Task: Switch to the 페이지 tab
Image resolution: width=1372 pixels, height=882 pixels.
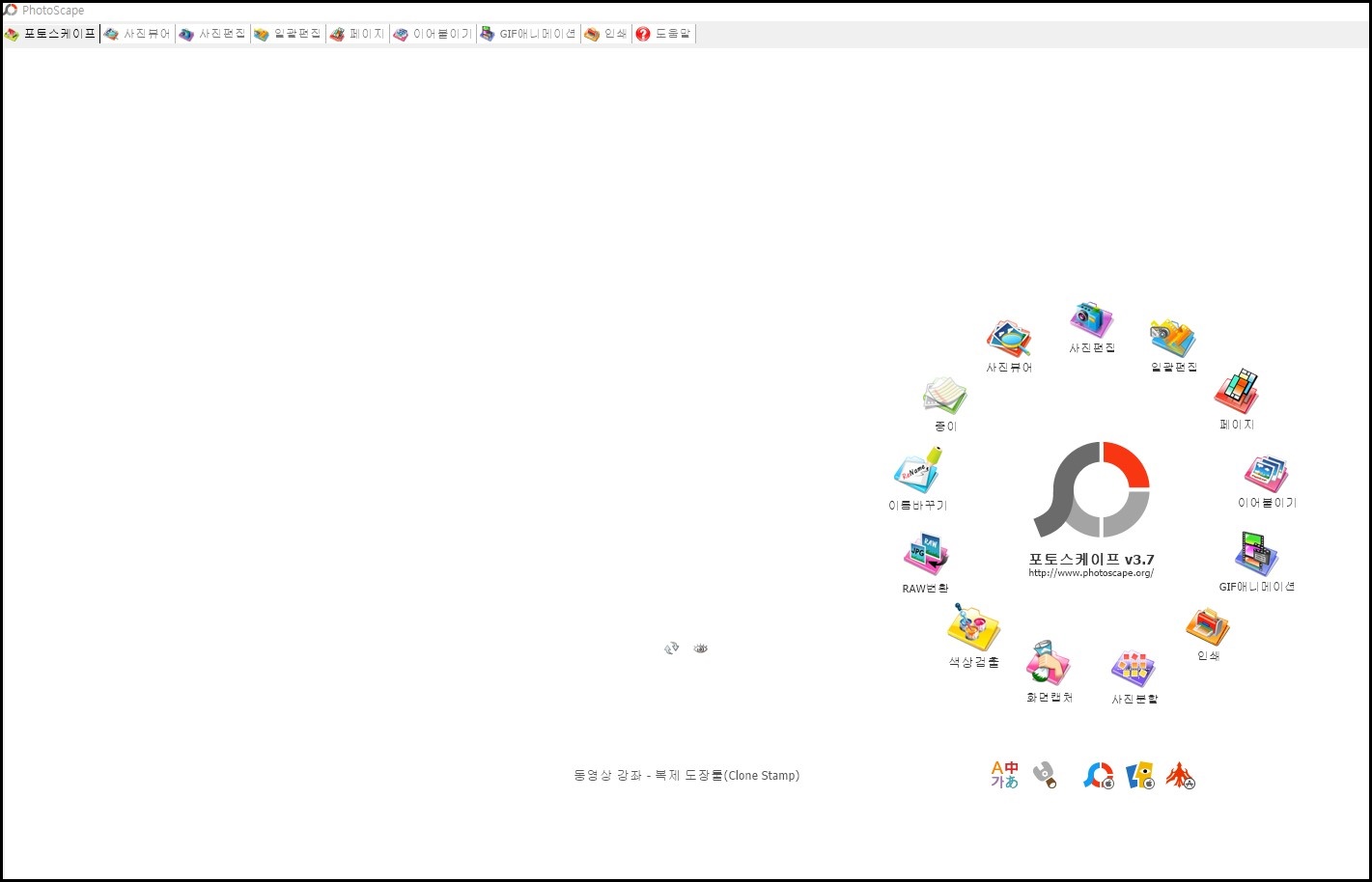Action: click(x=357, y=34)
